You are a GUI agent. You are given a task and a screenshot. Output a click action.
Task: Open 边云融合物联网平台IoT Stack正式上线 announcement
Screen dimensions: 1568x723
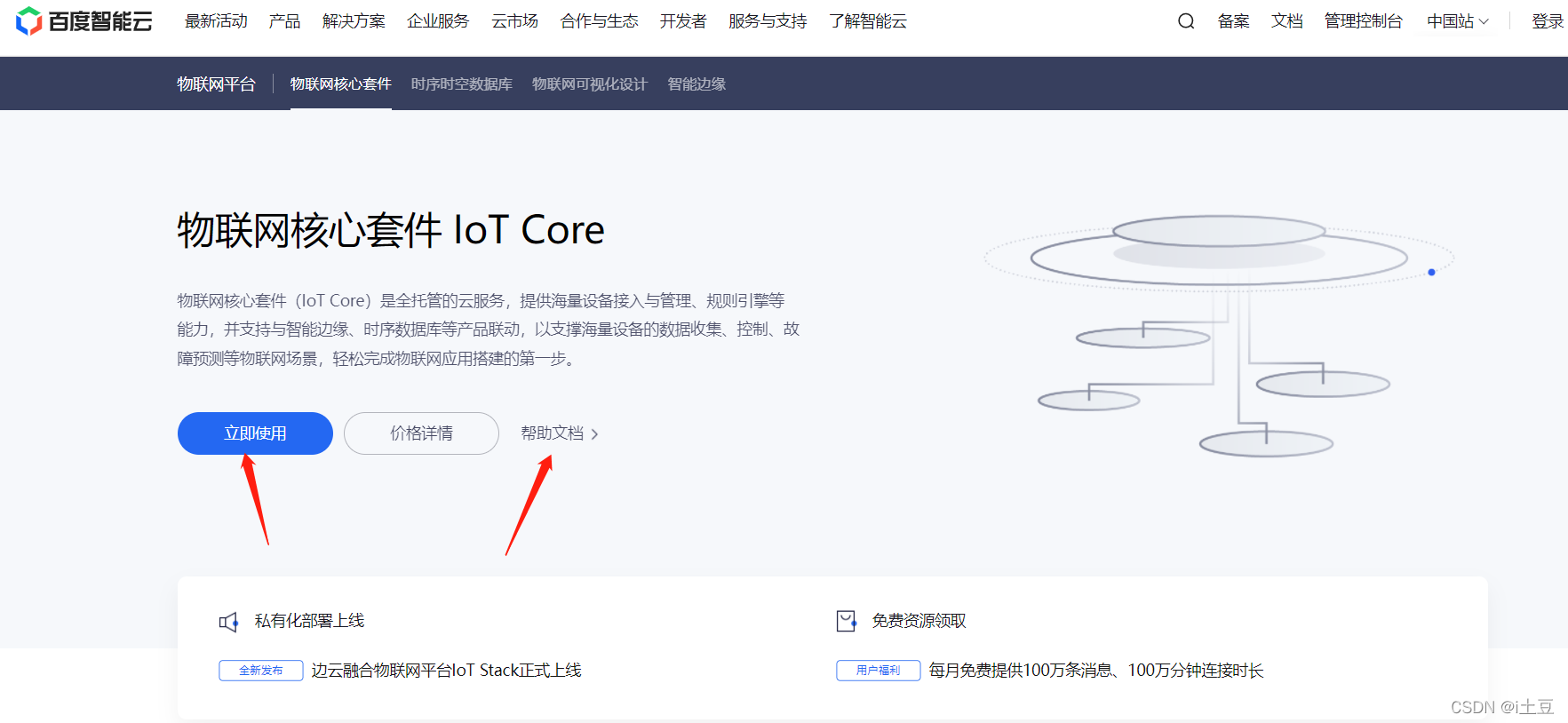pyautogui.click(x=446, y=671)
